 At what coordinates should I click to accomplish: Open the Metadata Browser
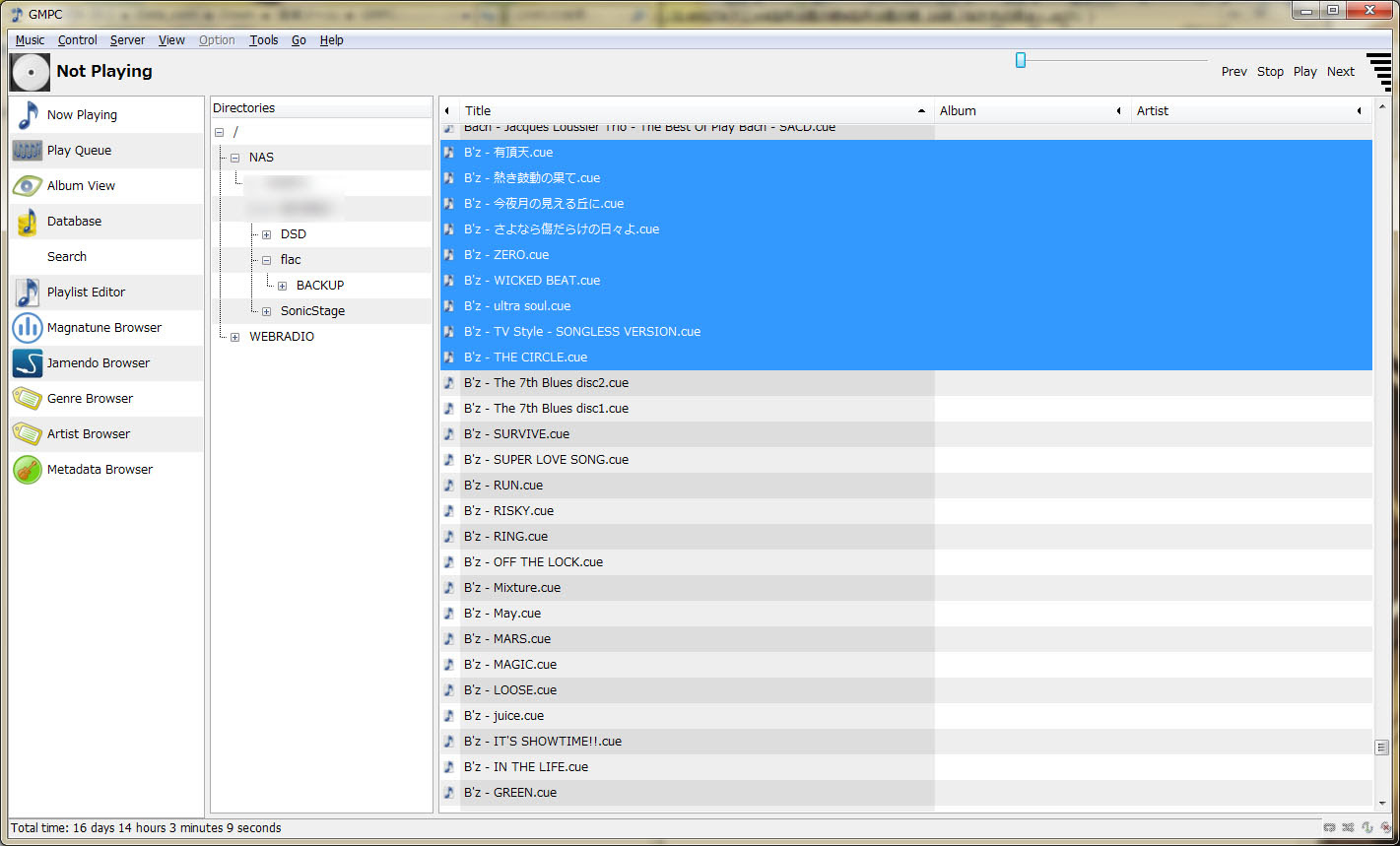click(x=106, y=470)
